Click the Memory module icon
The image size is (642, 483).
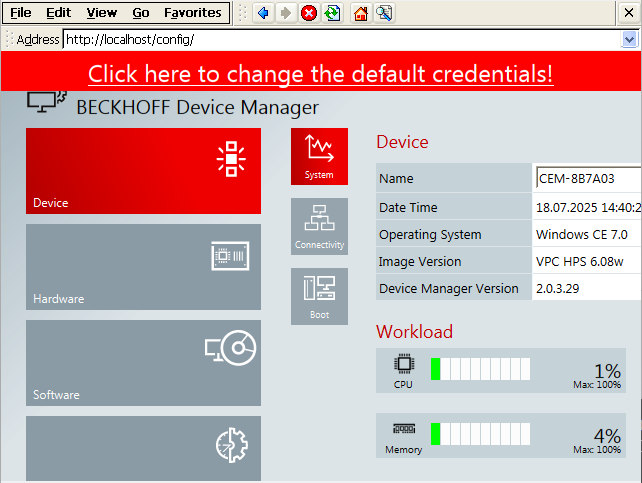(404, 429)
